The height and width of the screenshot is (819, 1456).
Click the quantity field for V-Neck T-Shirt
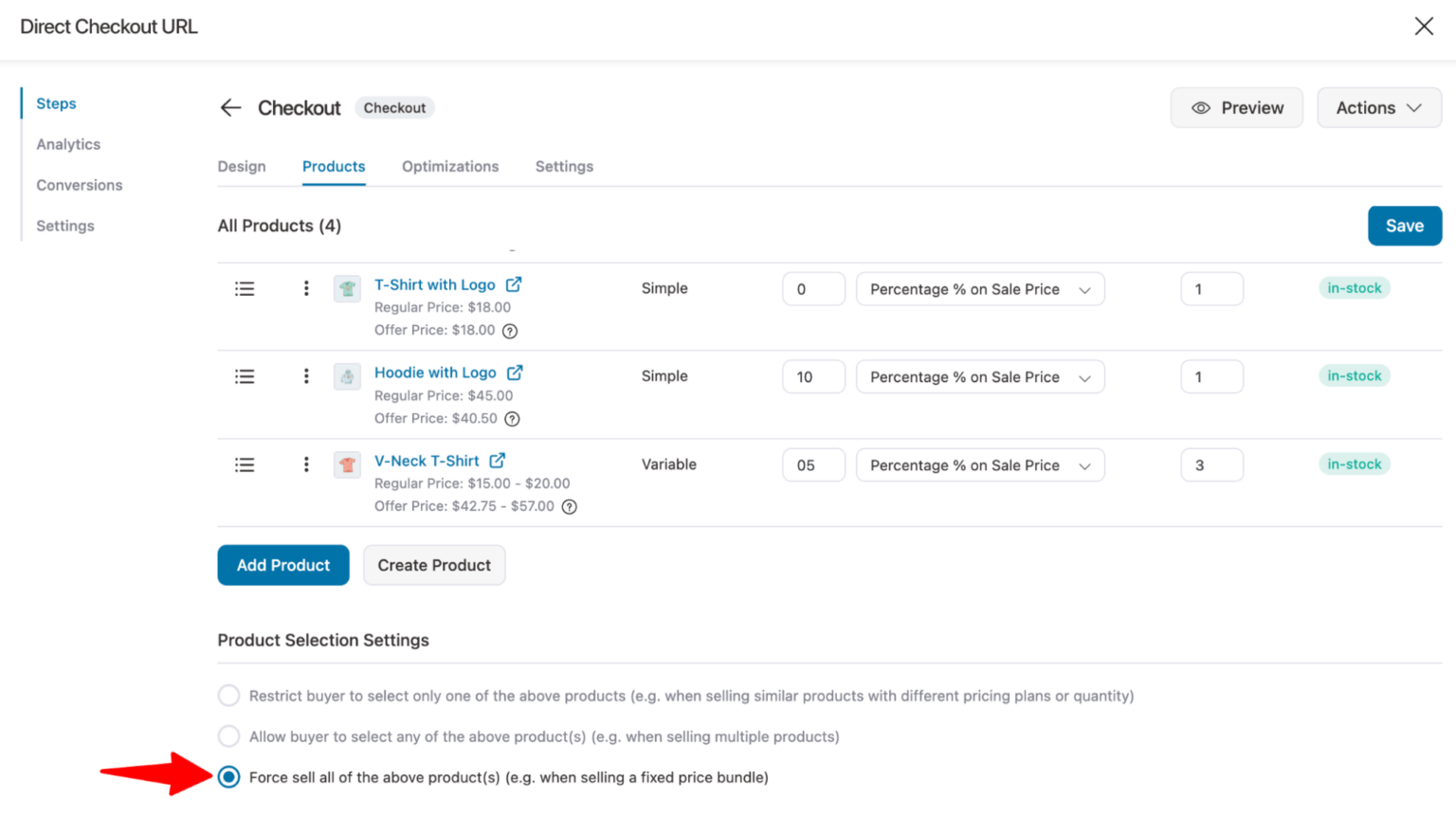1211,464
